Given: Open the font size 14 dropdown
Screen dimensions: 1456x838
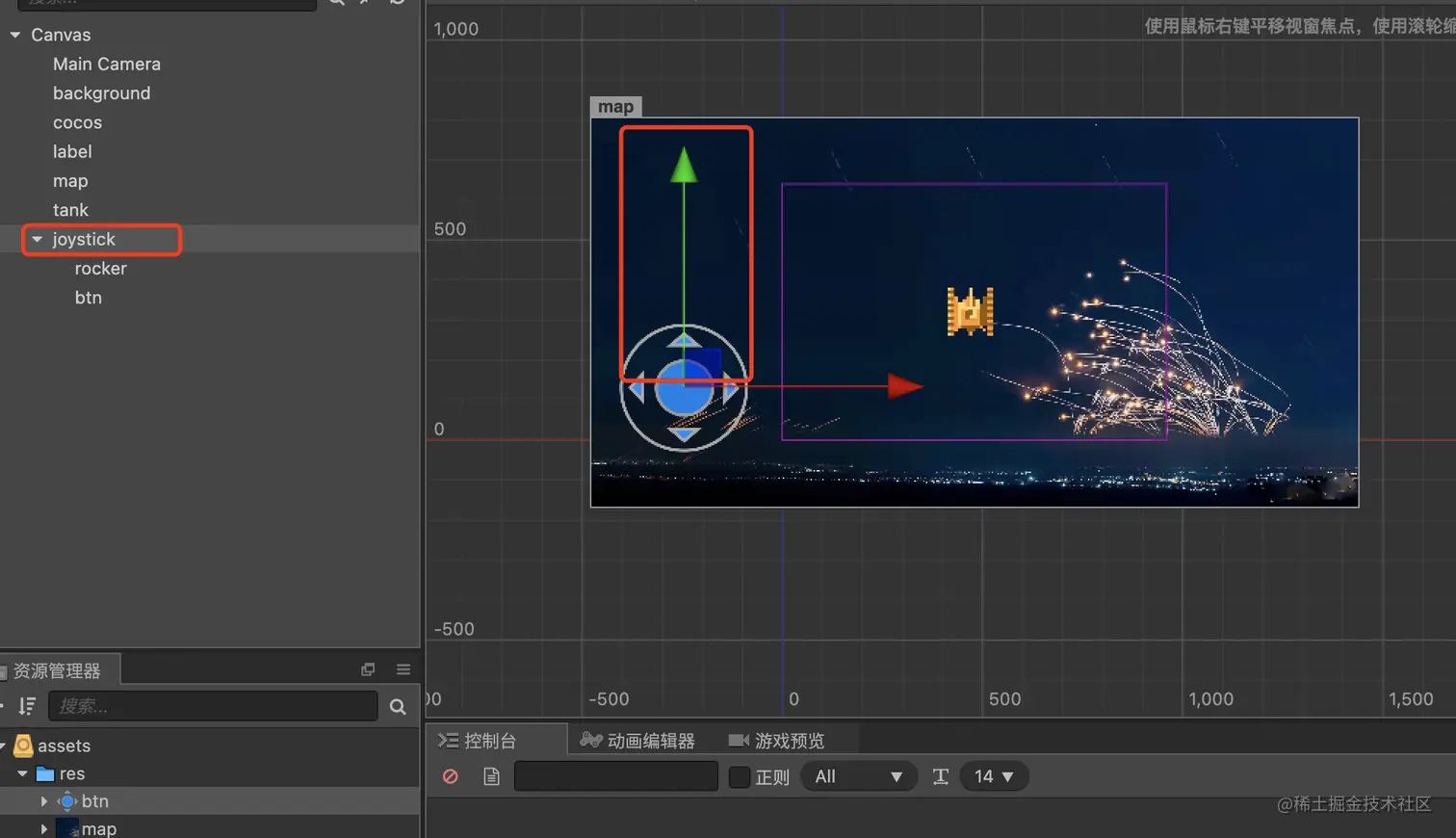Looking at the screenshot, I should 994,776.
